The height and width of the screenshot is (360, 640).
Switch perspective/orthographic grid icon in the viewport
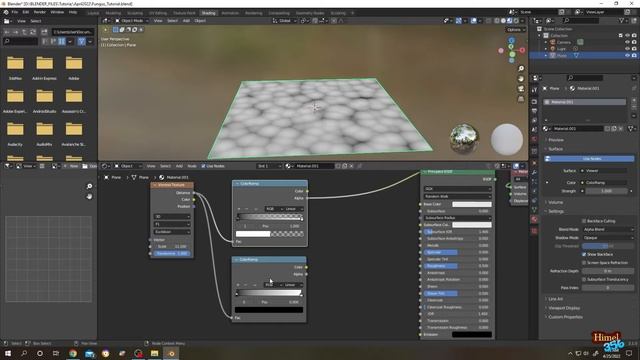click(x=521, y=99)
